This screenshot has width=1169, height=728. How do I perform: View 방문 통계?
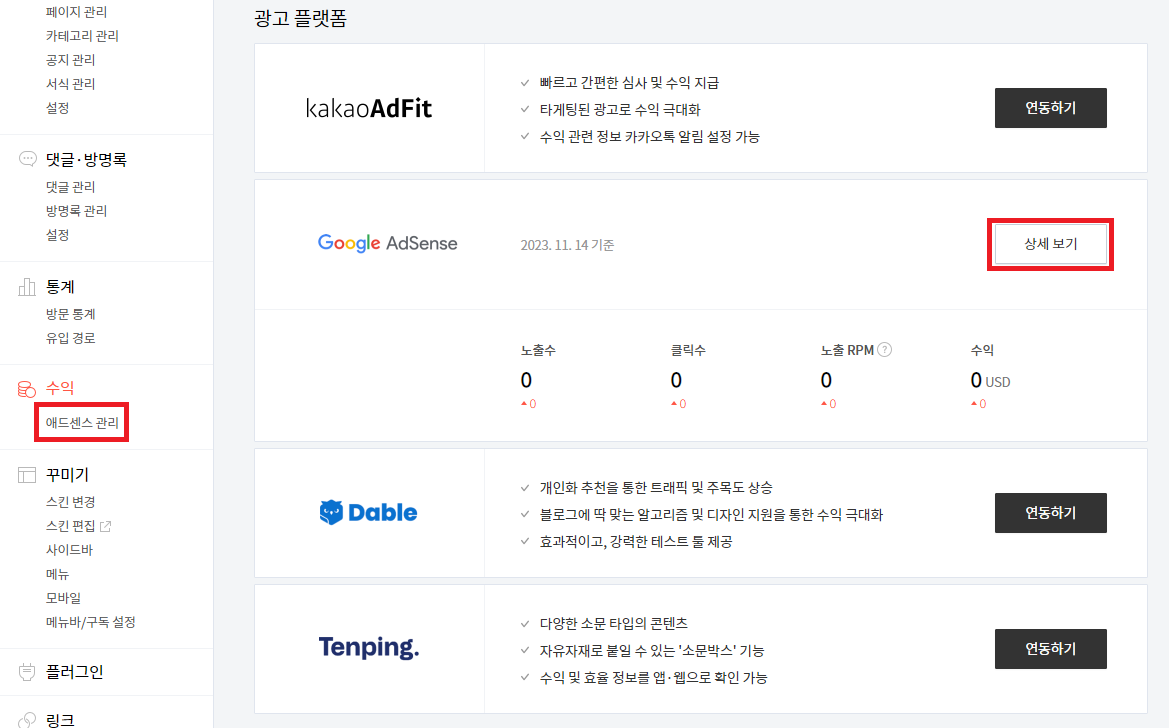pyautogui.click(x=71, y=314)
